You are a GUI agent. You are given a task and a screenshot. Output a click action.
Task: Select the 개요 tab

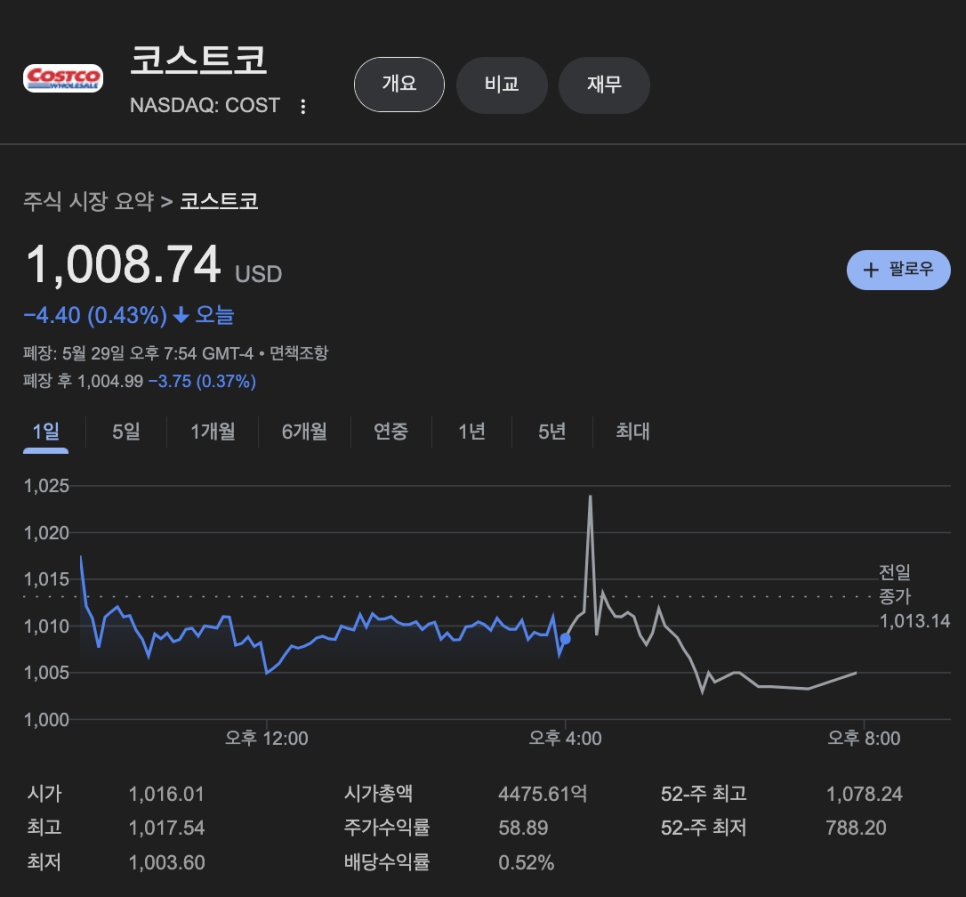click(399, 84)
